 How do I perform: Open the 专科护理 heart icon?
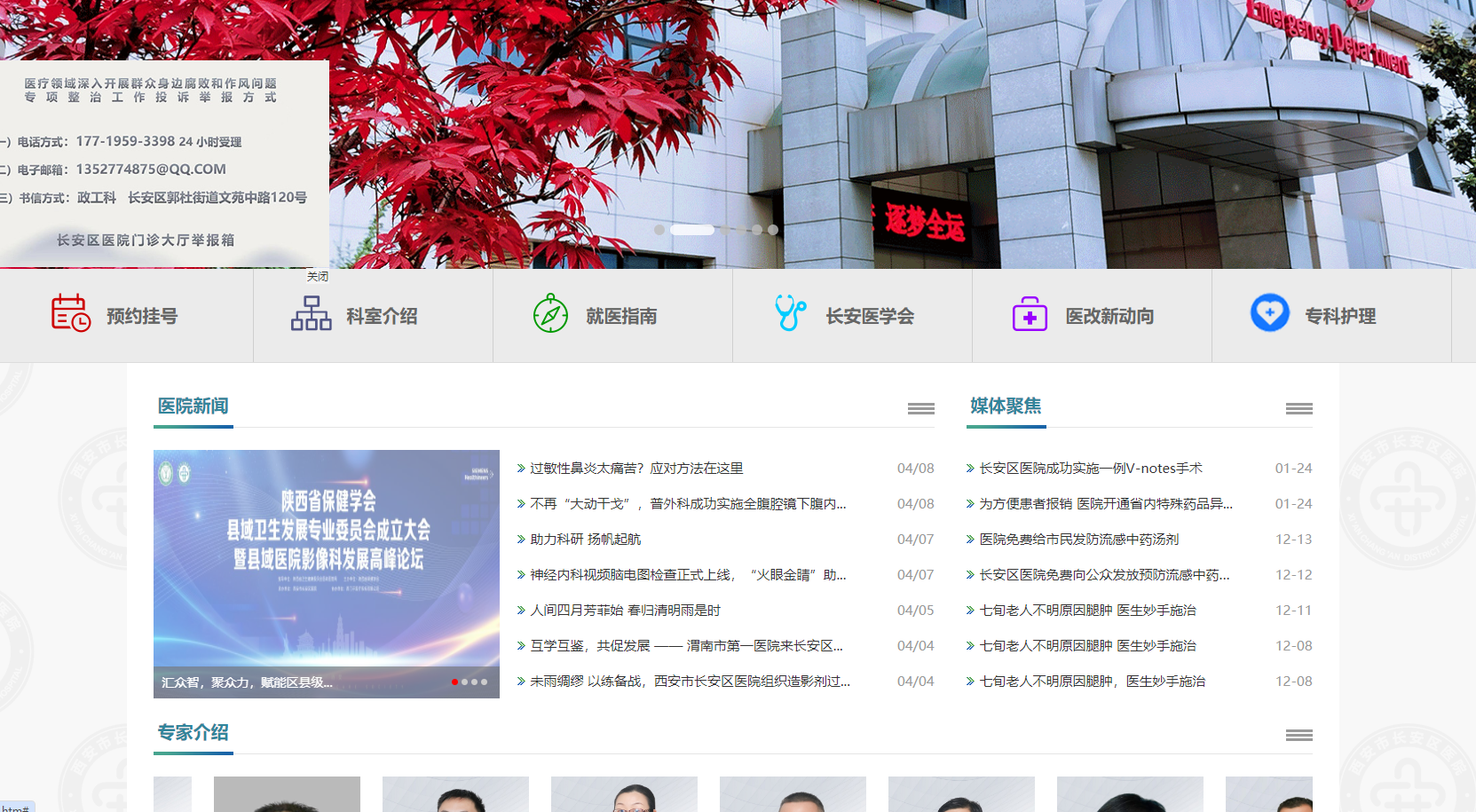coord(1269,313)
